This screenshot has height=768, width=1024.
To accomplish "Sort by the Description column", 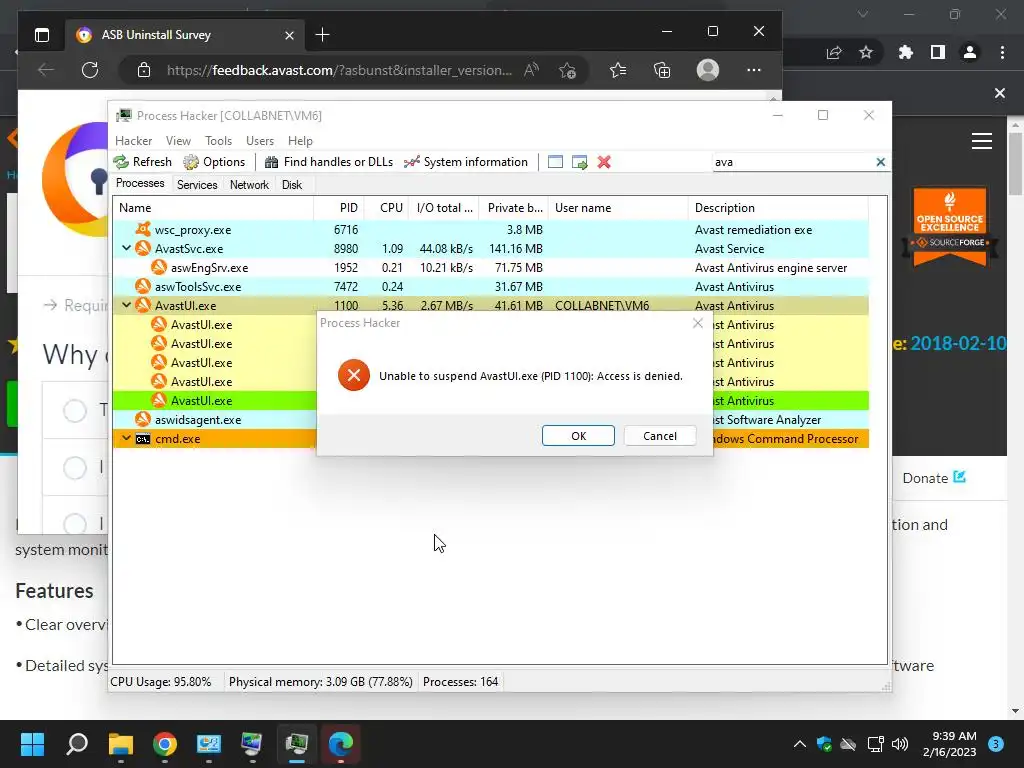I will click(x=778, y=208).
